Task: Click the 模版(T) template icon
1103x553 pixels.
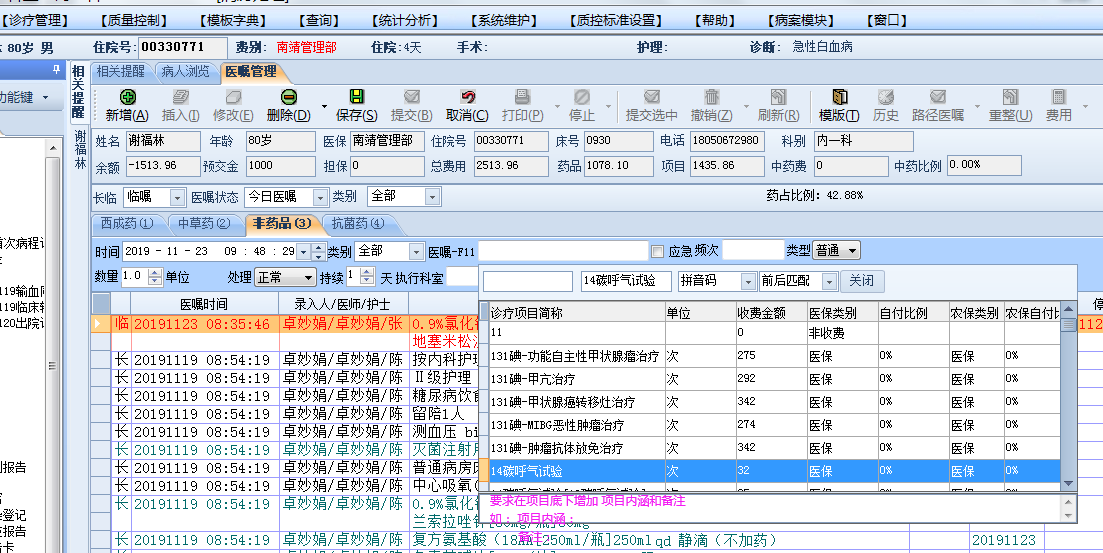Action: pos(839,97)
